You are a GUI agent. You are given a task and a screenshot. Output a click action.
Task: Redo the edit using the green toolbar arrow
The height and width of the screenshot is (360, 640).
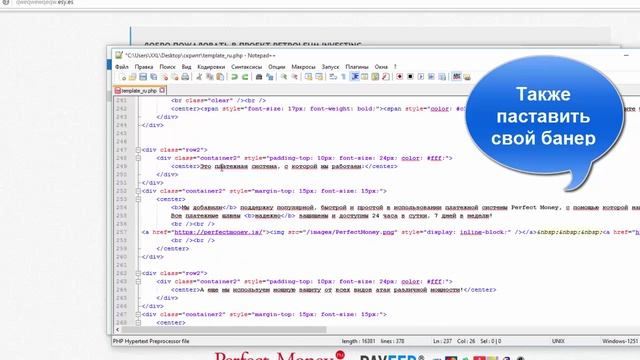click(245, 77)
